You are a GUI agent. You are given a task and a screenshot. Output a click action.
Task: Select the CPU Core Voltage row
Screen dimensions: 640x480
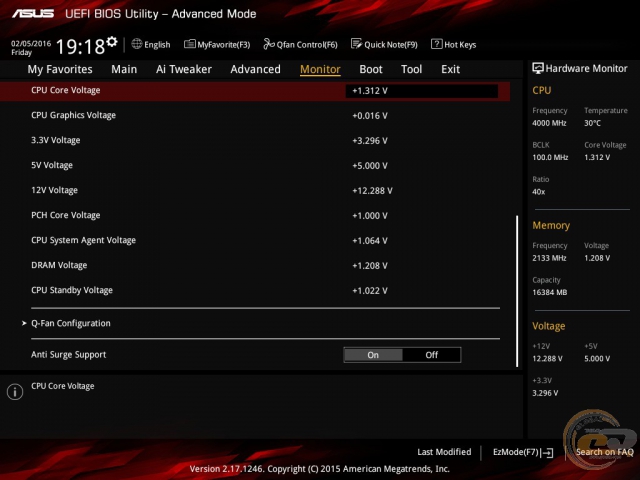255,91
